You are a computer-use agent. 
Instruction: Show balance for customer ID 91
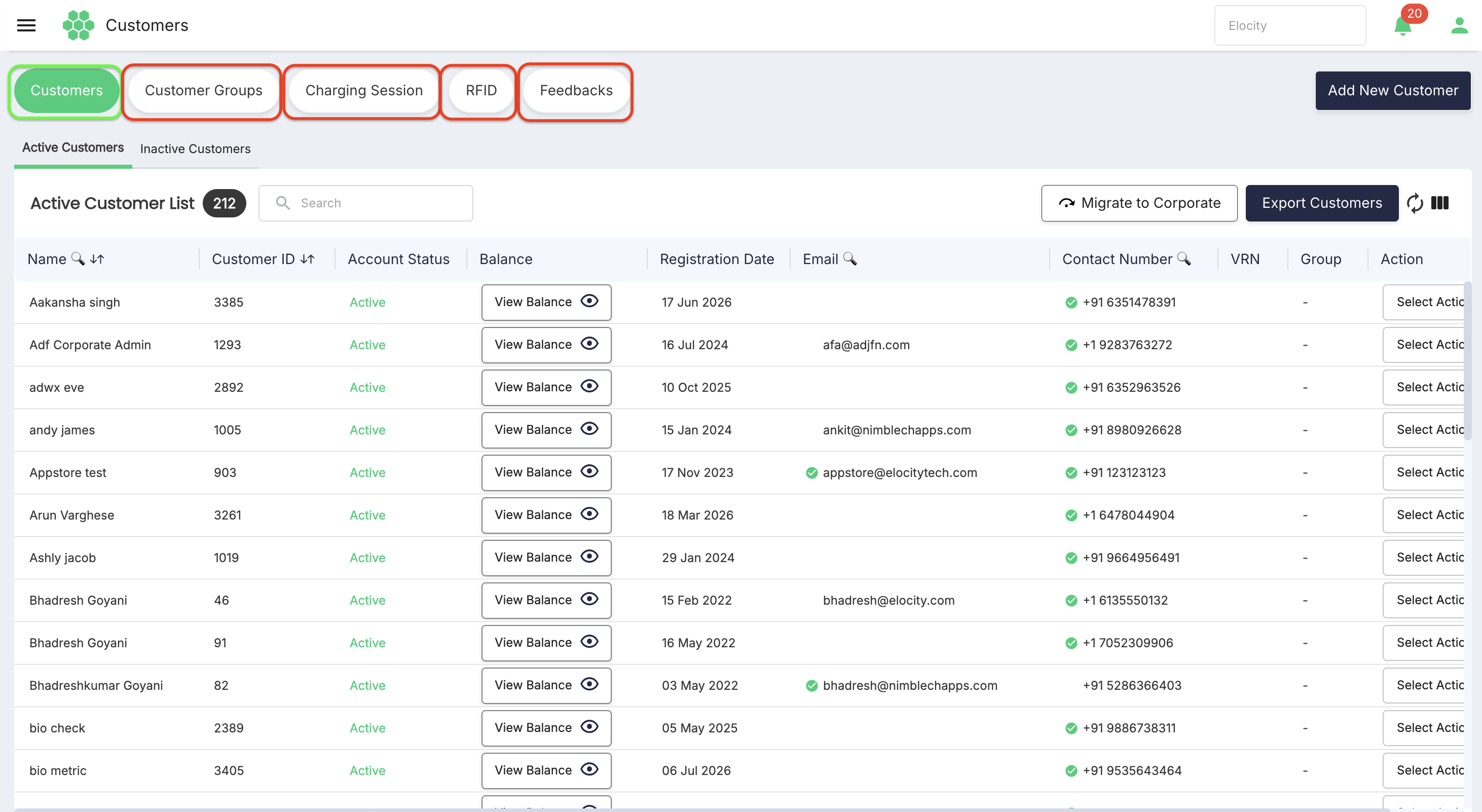click(546, 643)
